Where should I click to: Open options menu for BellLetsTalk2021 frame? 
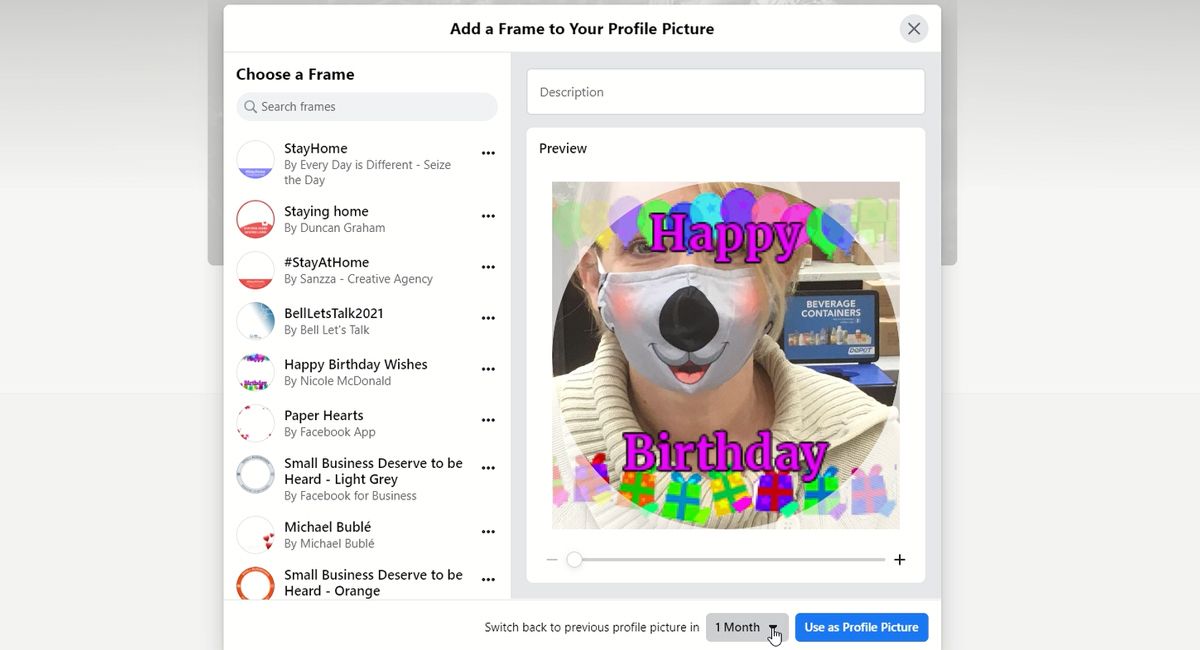point(488,318)
